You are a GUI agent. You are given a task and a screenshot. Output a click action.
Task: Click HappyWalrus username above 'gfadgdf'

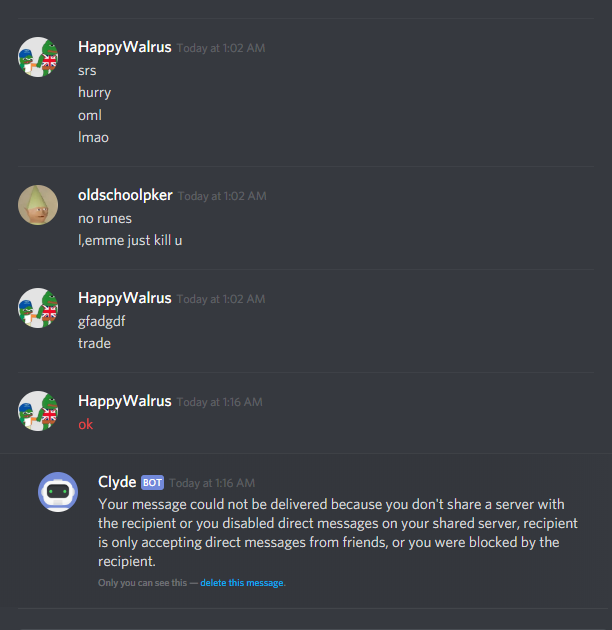[x=125, y=298]
